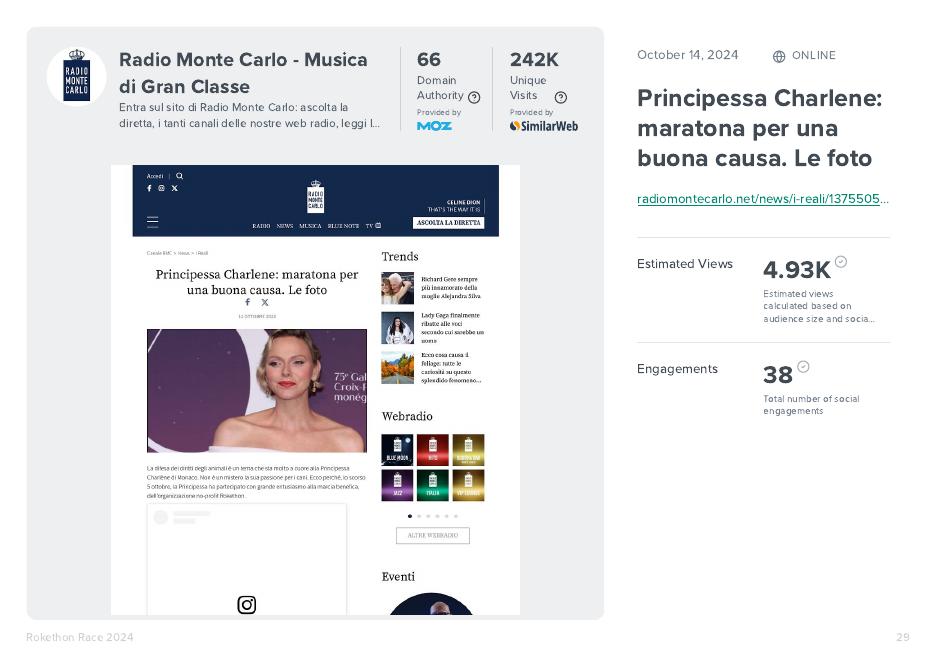This screenshot has width=937, height=663.
Task: Click the '38' engagements value
Action: [x=777, y=375]
